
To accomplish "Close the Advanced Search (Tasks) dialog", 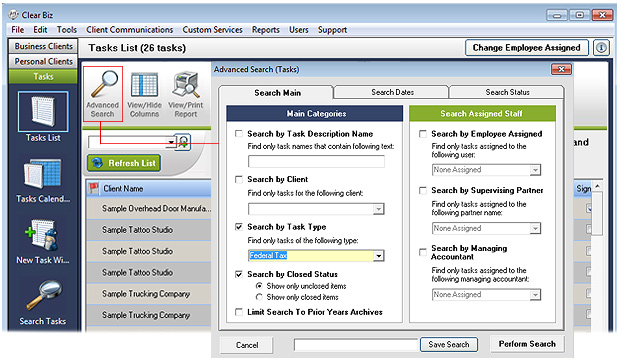I will click(561, 69).
